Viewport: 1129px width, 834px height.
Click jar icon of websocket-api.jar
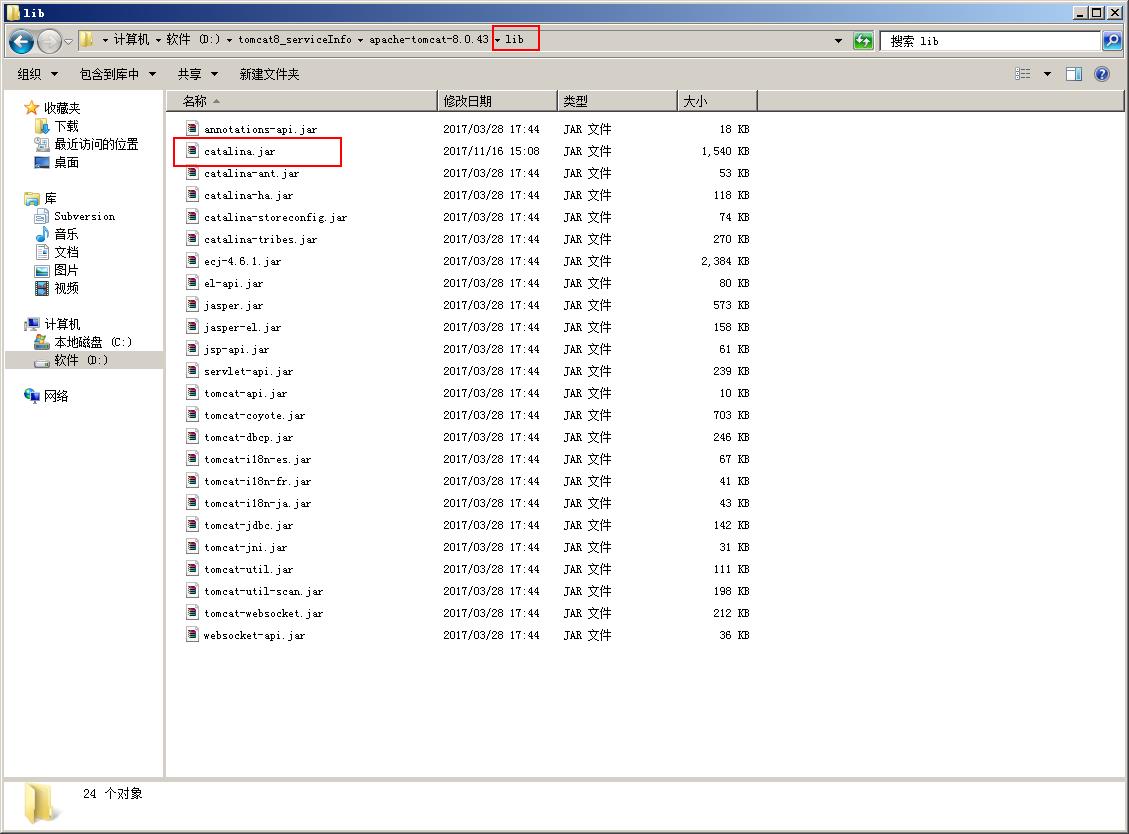pyautogui.click(x=192, y=635)
